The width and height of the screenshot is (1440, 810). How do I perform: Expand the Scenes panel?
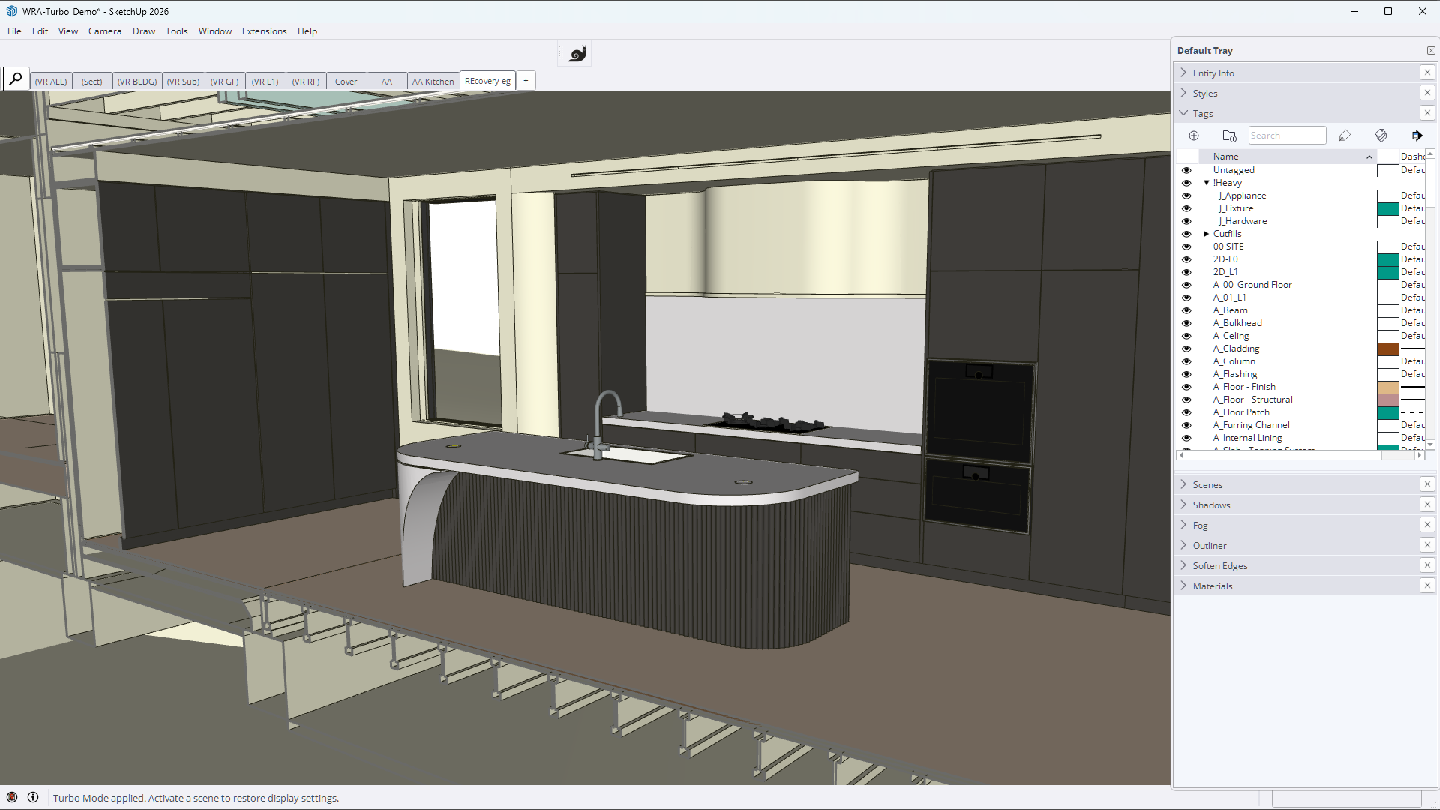point(1184,484)
